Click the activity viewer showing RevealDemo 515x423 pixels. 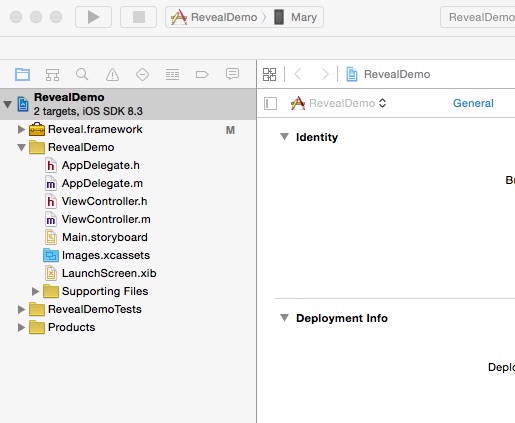coord(478,17)
